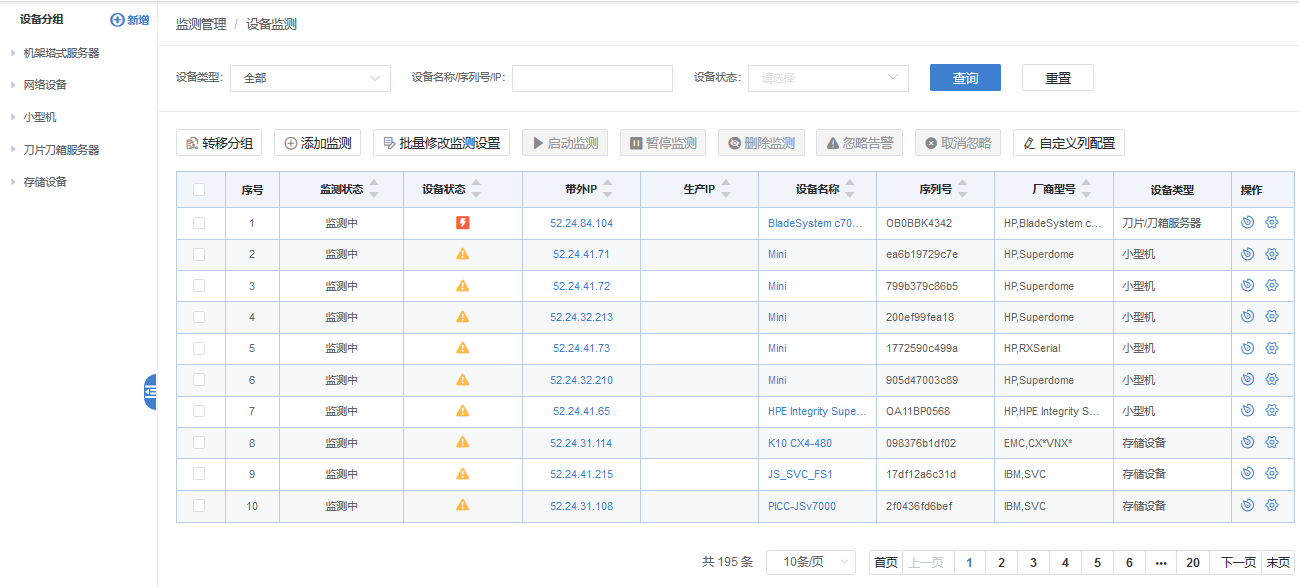The height and width of the screenshot is (587, 1299).
Task: Click 批量修改监测设置 button
Action: click(441, 143)
